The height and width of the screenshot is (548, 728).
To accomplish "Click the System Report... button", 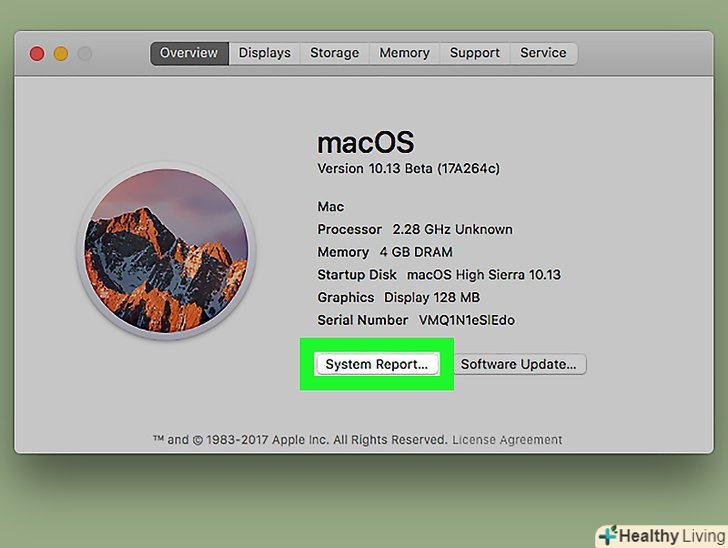I will click(x=377, y=364).
